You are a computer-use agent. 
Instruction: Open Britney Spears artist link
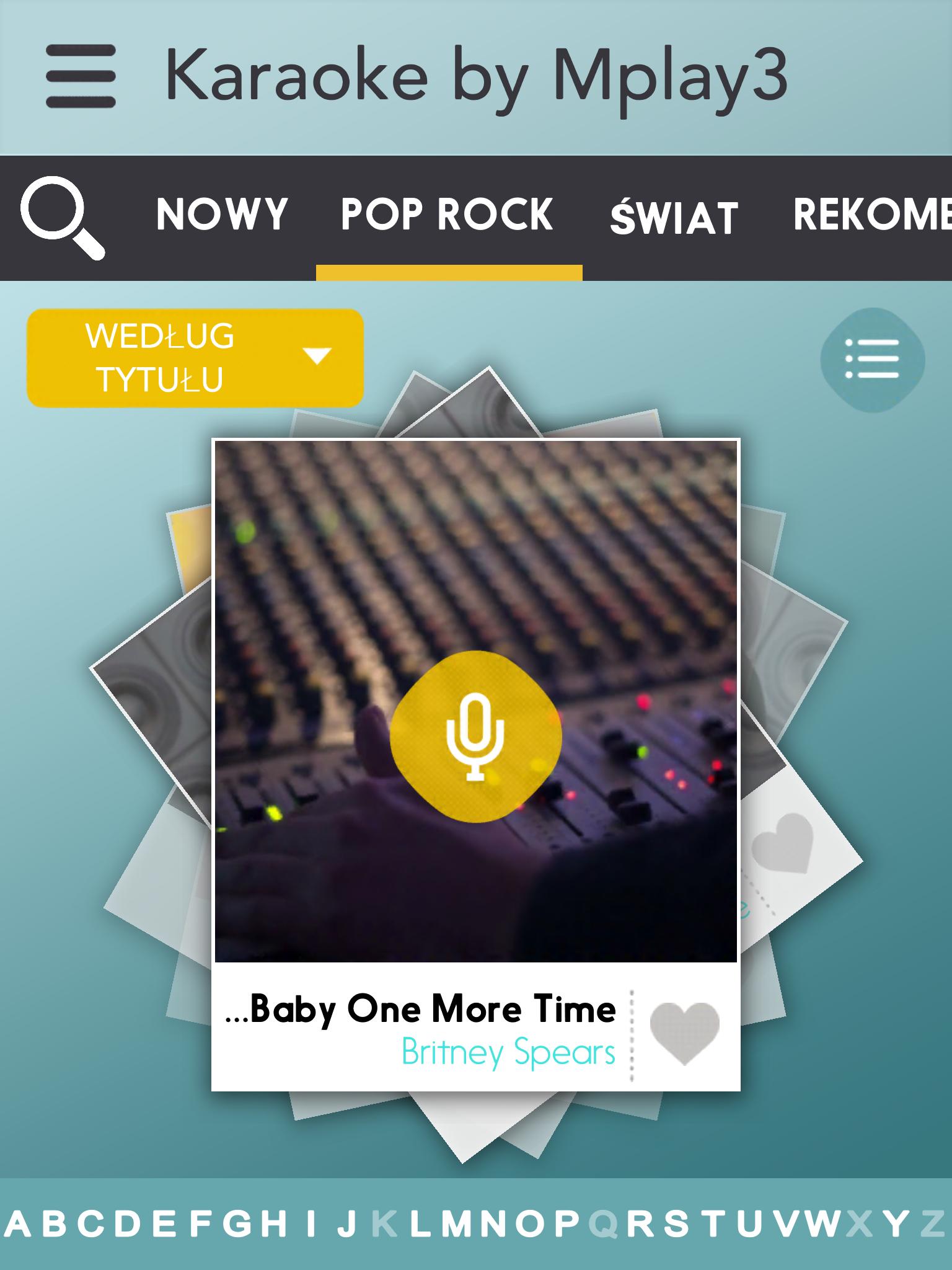coord(508,1052)
